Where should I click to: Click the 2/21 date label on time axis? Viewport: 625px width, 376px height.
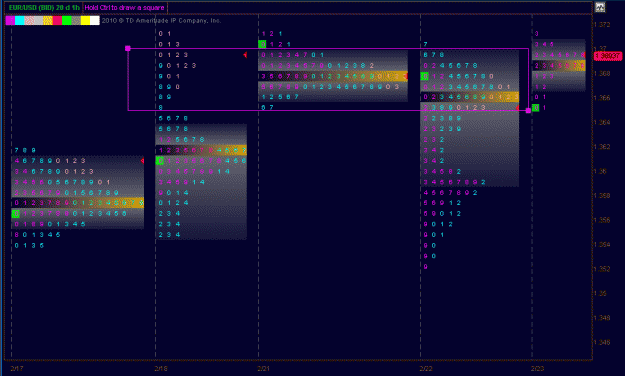coord(263,368)
